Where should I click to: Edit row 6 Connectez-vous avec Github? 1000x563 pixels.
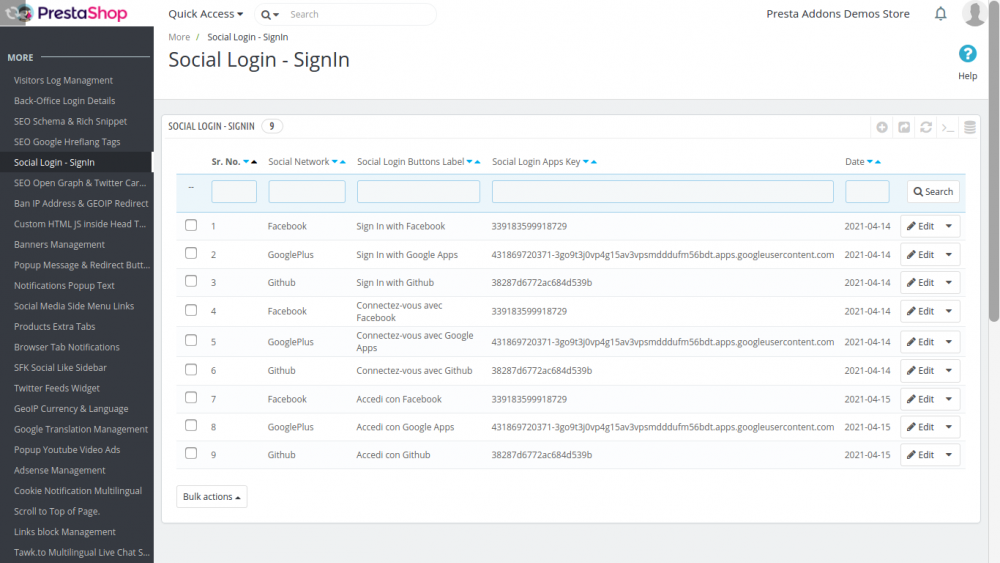click(x=920, y=370)
